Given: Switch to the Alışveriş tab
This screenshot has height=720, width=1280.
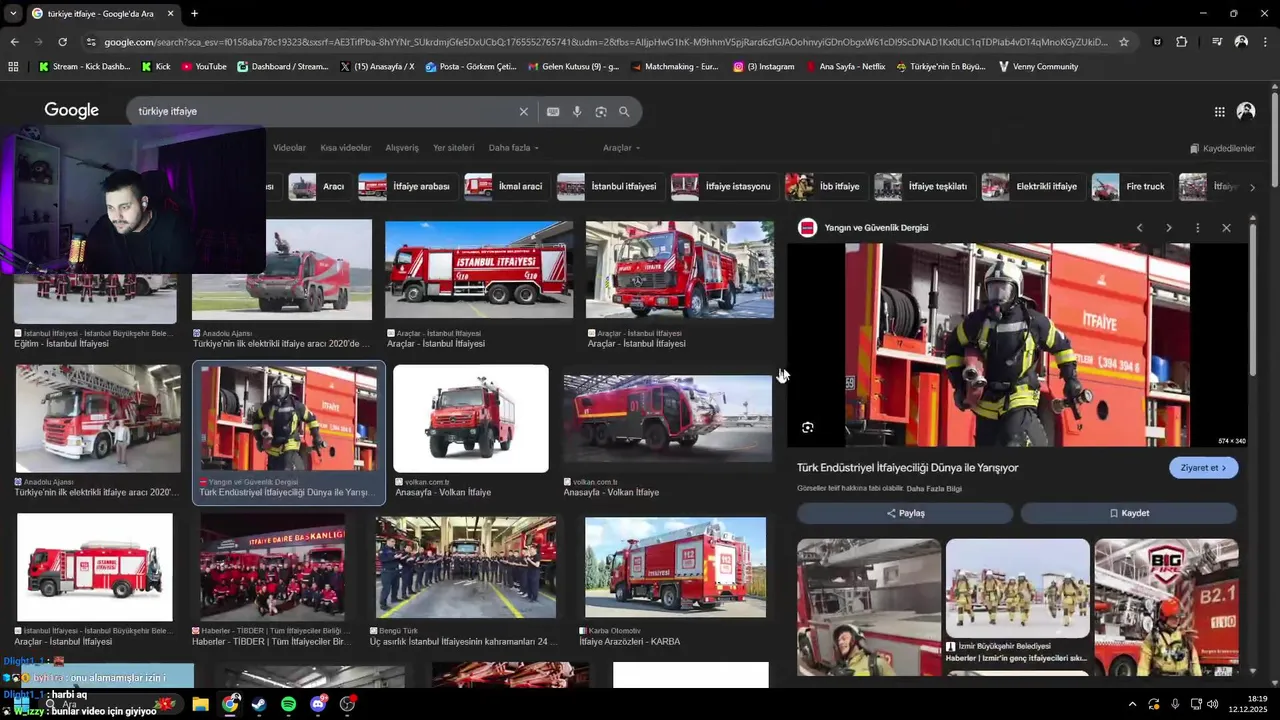Looking at the screenshot, I should click(x=402, y=148).
